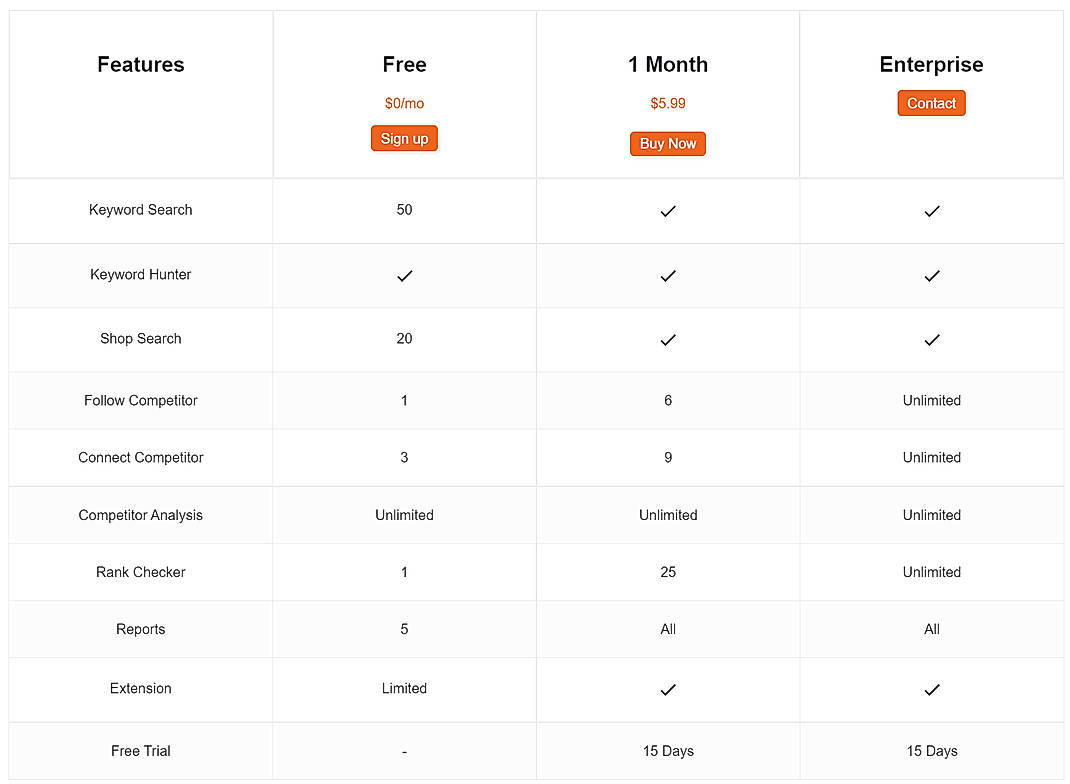This screenshot has height=784, width=1070.
Task: Click the Shop Search checkmark under 1 Month
Action: [x=667, y=340]
